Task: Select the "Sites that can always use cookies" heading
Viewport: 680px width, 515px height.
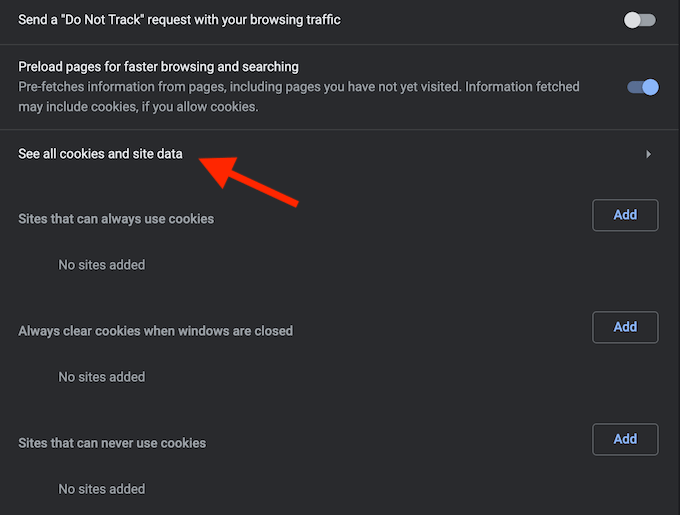Action: [116, 218]
